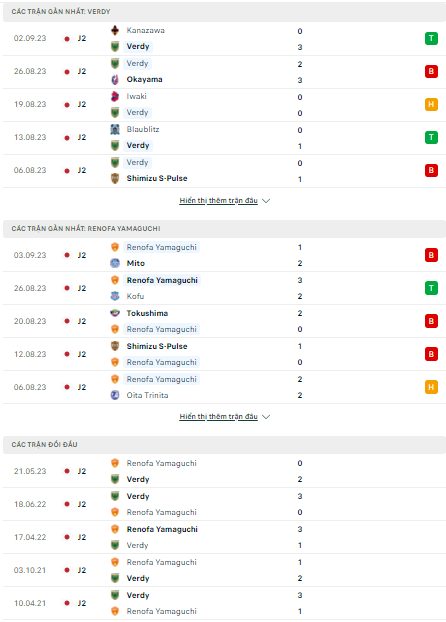This screenshot has width=446, height=622.
Task: Open the 21.05.23 head-to-head match row
Action: (x=224, y=471)
